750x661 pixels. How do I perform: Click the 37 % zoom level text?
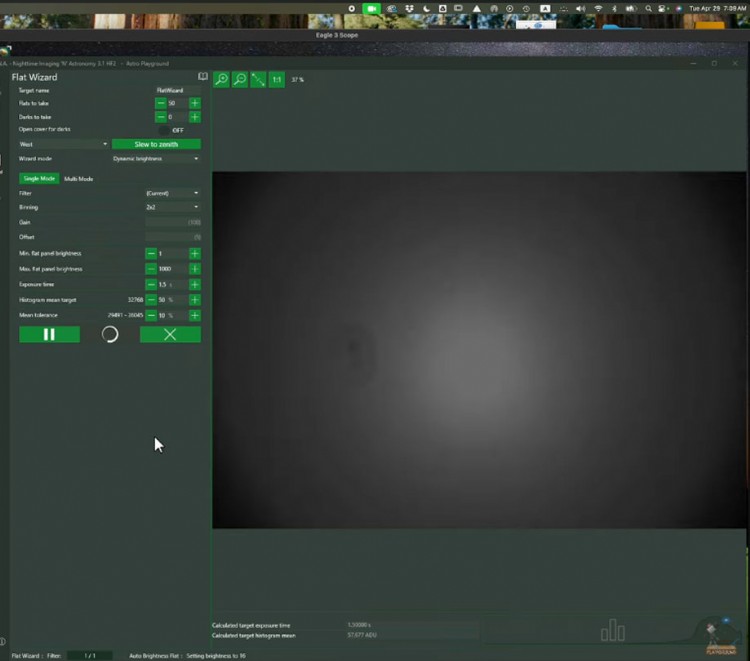coord(297,79)
